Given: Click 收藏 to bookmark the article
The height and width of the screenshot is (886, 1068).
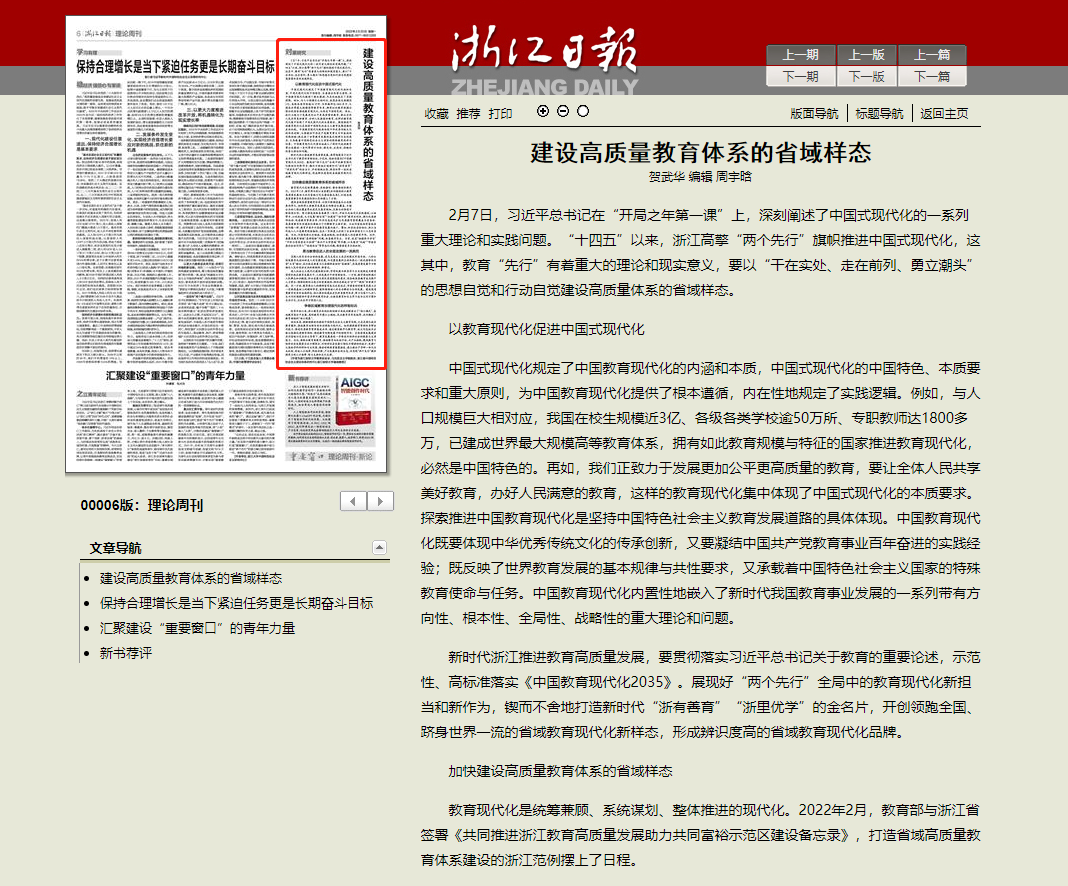Looking at the screenshot, I should coord(436,113).
